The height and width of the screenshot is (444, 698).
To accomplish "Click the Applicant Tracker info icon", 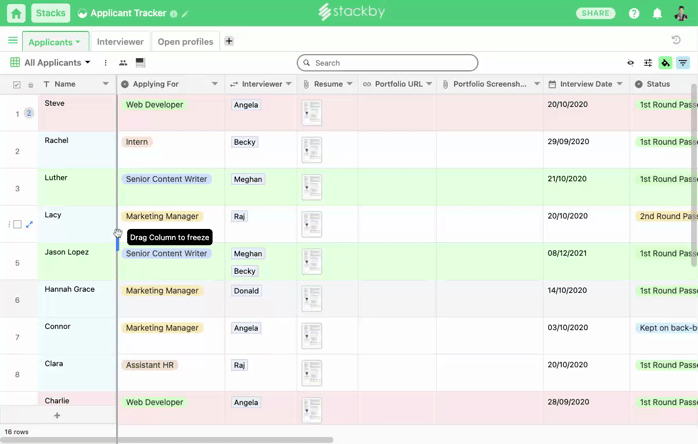I will pyautogui.click(x=174, y=14).
